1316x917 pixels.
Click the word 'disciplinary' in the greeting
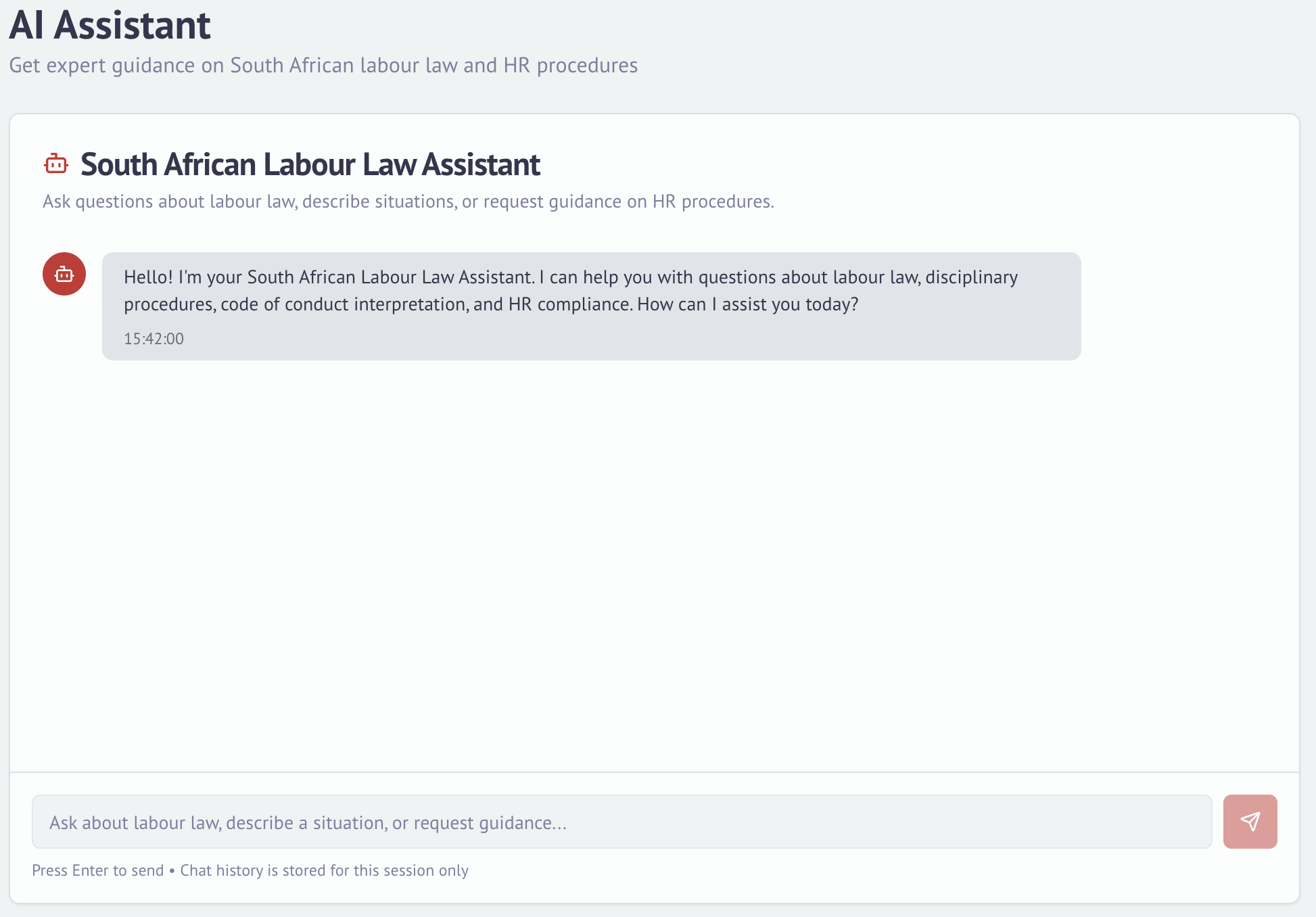(x=971, y=277)
